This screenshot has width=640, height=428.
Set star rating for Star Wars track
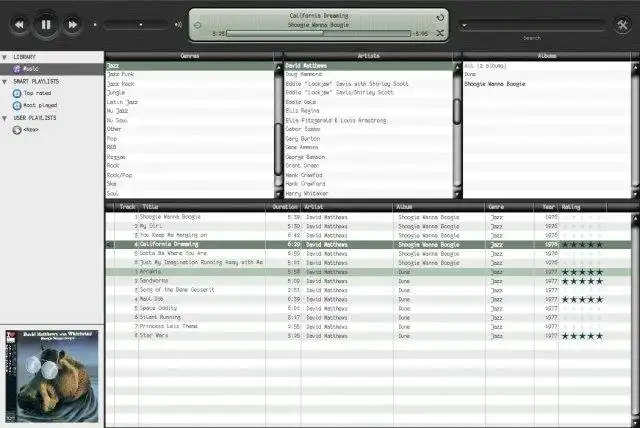(x=582, y=336)
